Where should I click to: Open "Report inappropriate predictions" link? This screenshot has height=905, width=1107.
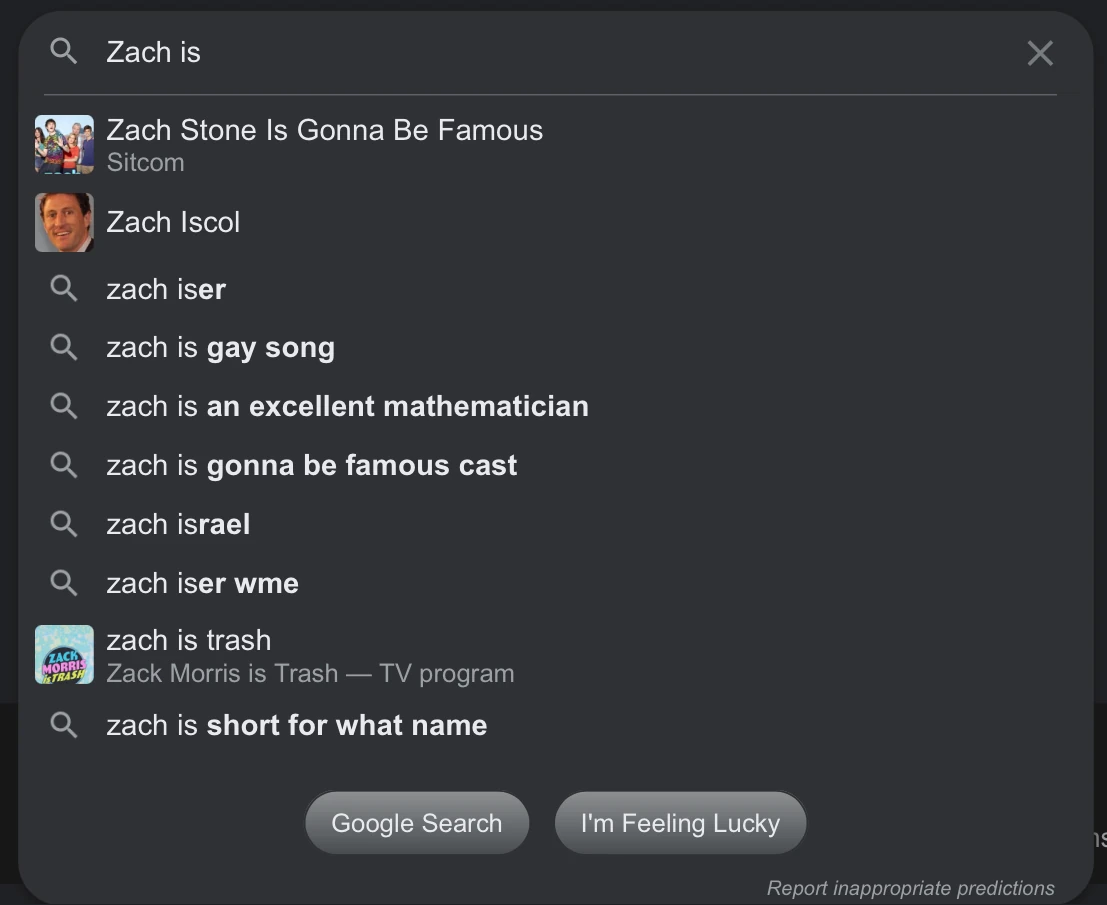(x=910, y=888)
